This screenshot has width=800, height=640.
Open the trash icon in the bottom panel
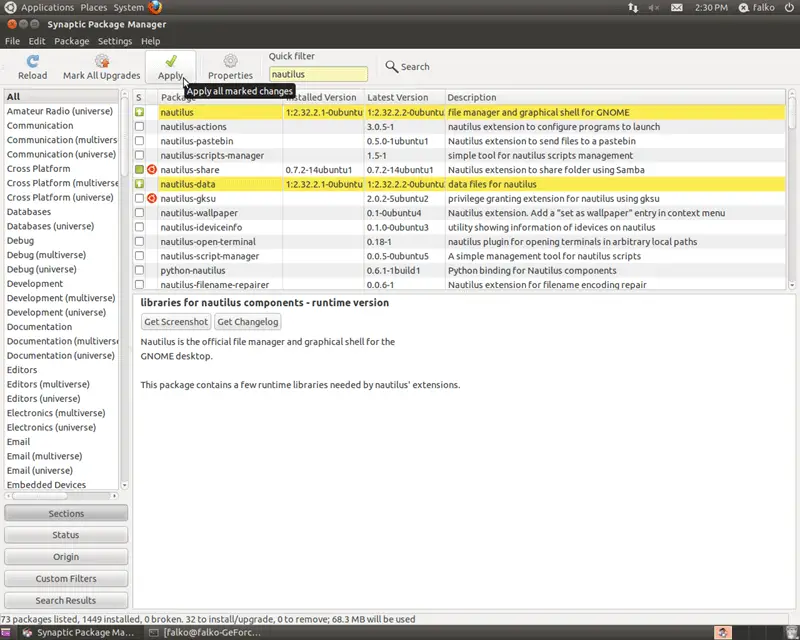[x=792, y=633]
